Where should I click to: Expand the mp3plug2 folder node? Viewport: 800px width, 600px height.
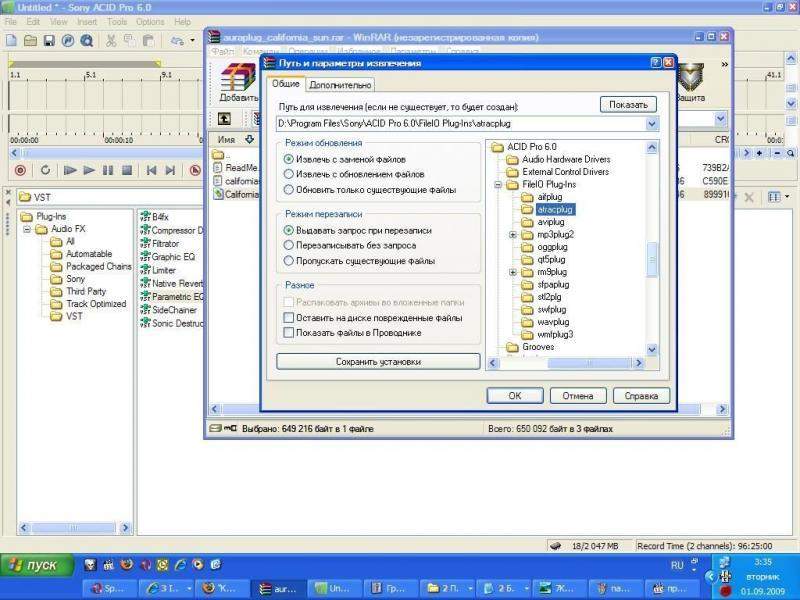[513, 235]
